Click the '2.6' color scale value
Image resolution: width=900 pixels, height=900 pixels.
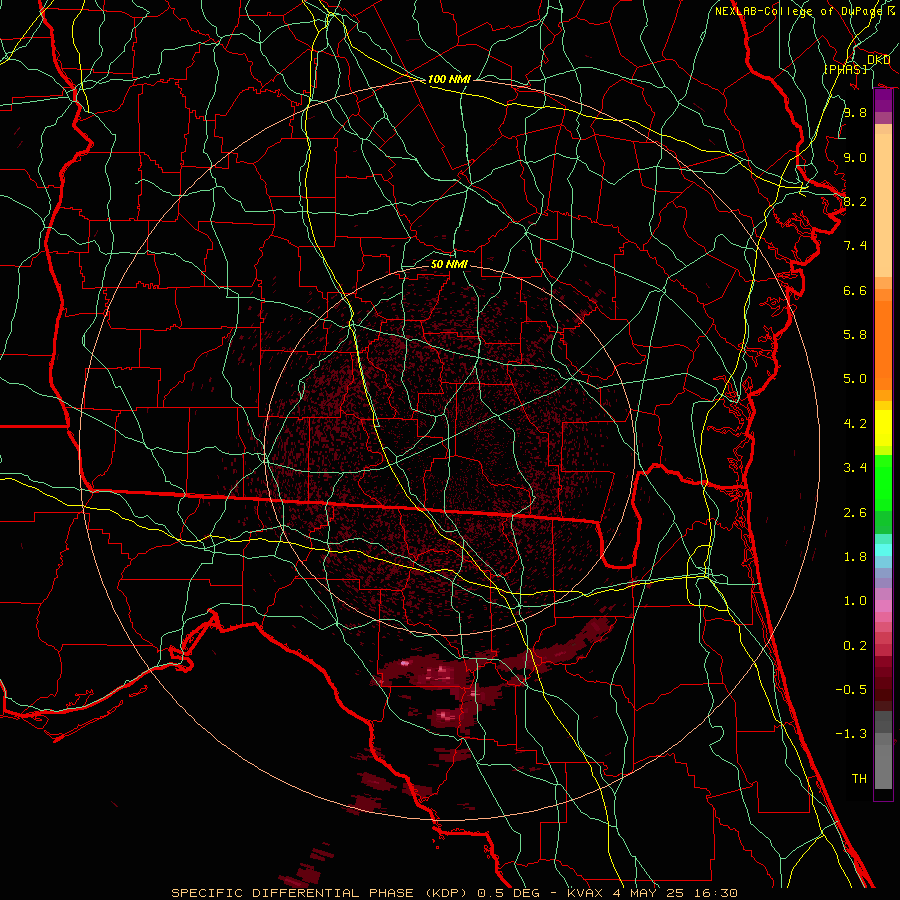[855, 513]
